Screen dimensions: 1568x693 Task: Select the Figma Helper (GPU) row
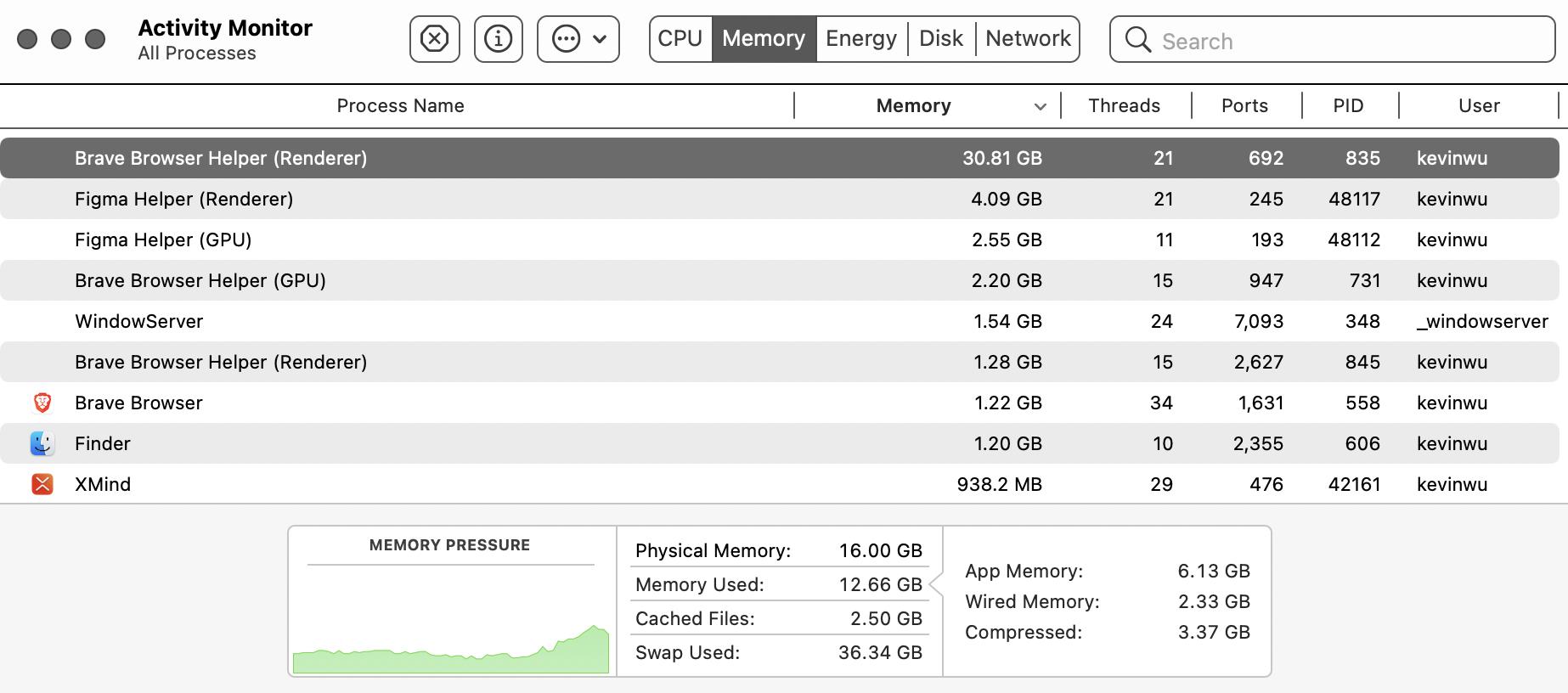coord(510,239)
